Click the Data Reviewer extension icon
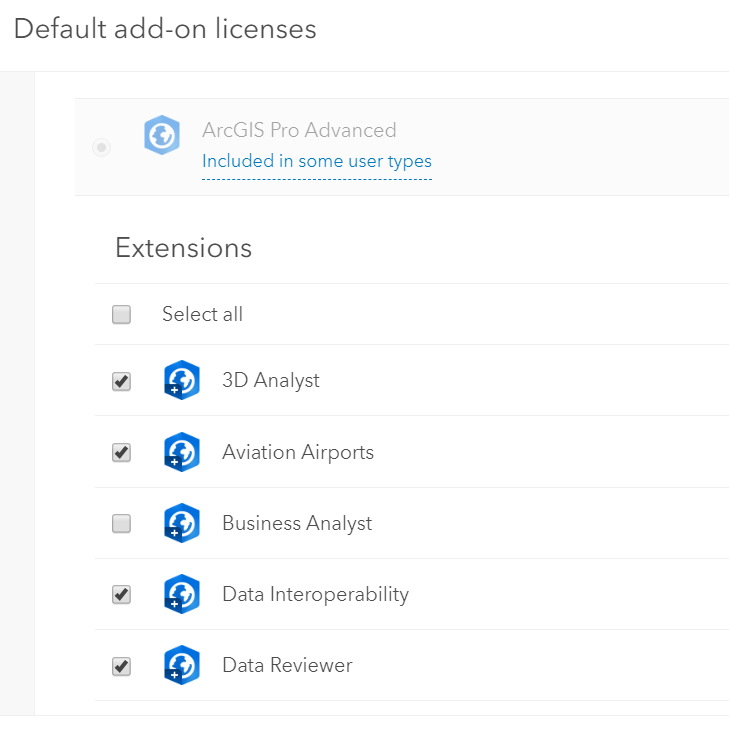729x730 pixels. pyautogui.click(x=182, y=665)
